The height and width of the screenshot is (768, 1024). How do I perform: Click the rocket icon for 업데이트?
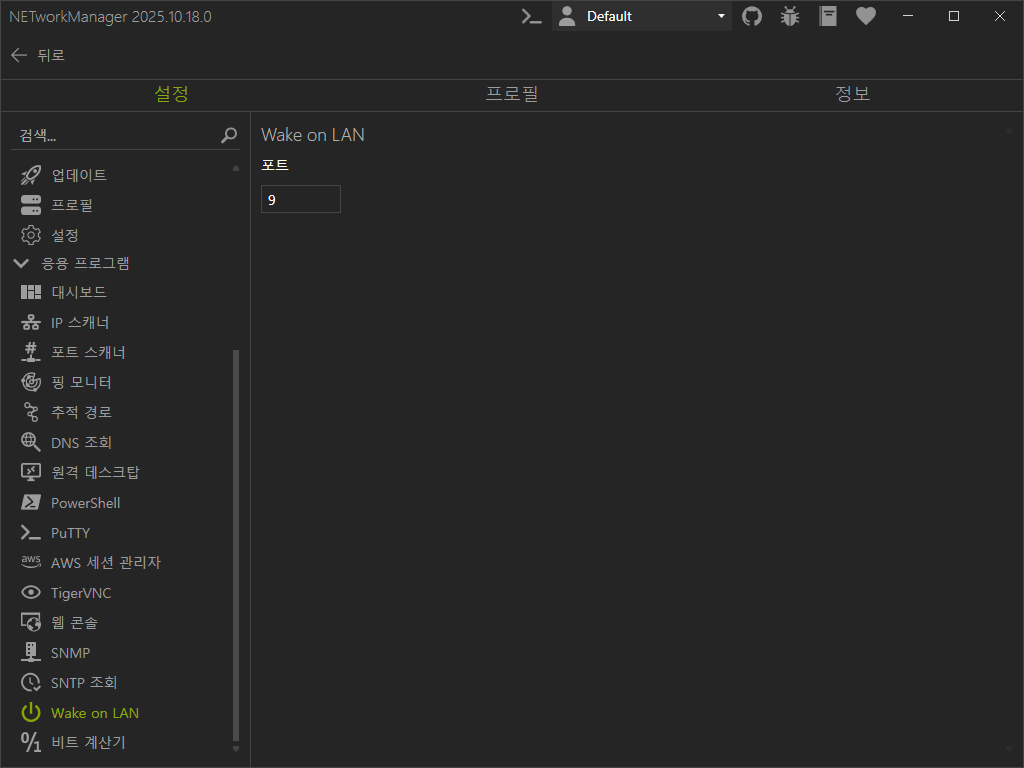pyautogui.click(x=31, y=175)
